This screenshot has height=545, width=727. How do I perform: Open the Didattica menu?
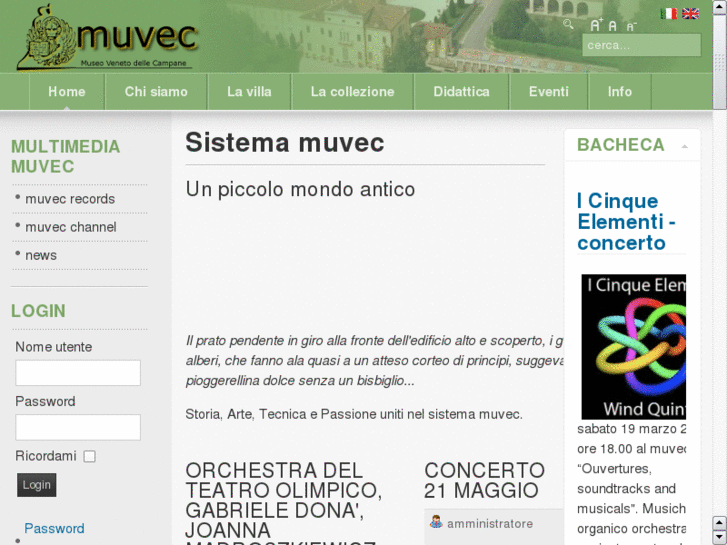click(x=461, y=91)
